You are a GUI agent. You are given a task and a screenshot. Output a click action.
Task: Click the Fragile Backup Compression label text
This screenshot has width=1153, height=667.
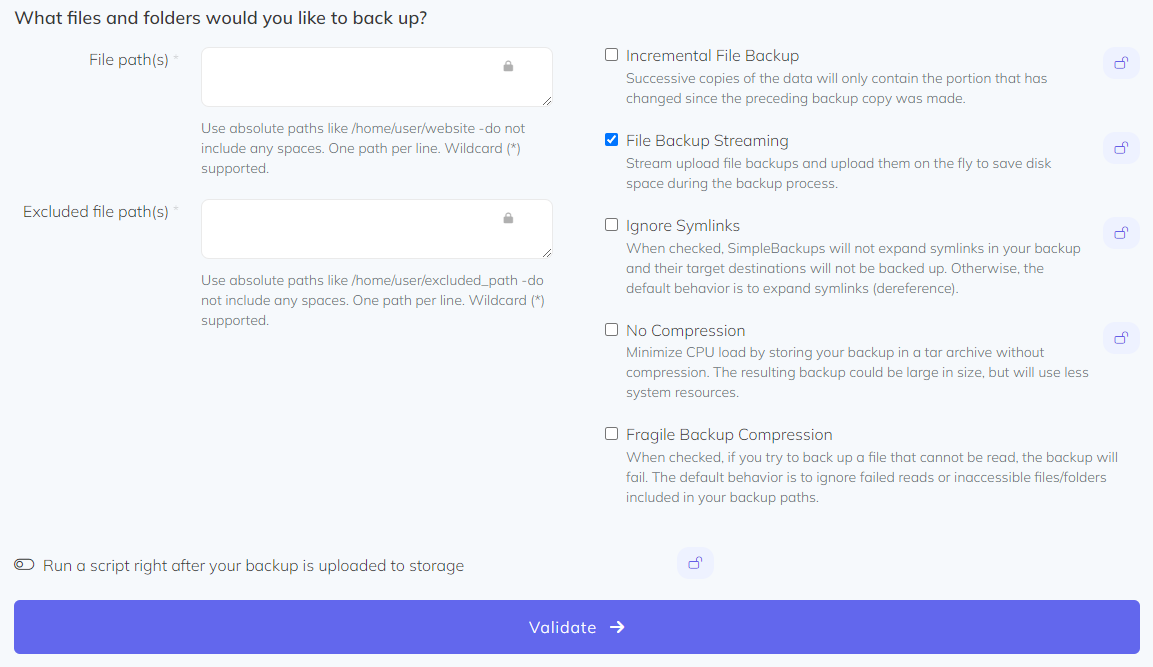pyautogui.click(x=729, y=435)
